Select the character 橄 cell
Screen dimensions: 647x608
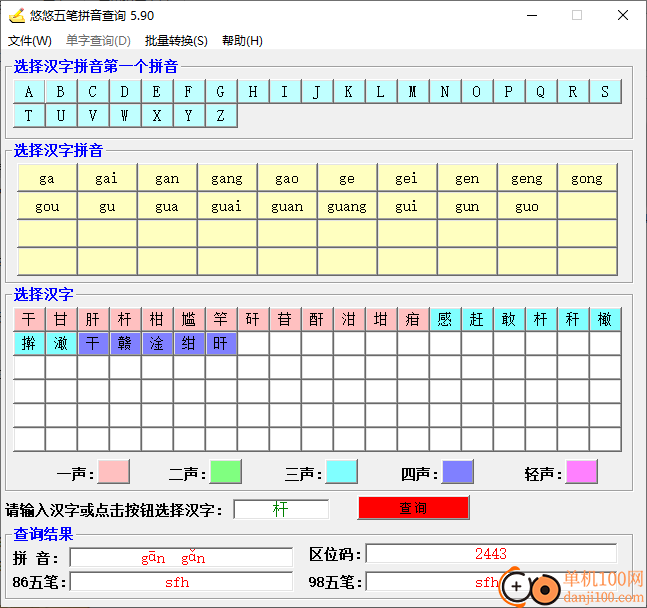click(605, 319)
